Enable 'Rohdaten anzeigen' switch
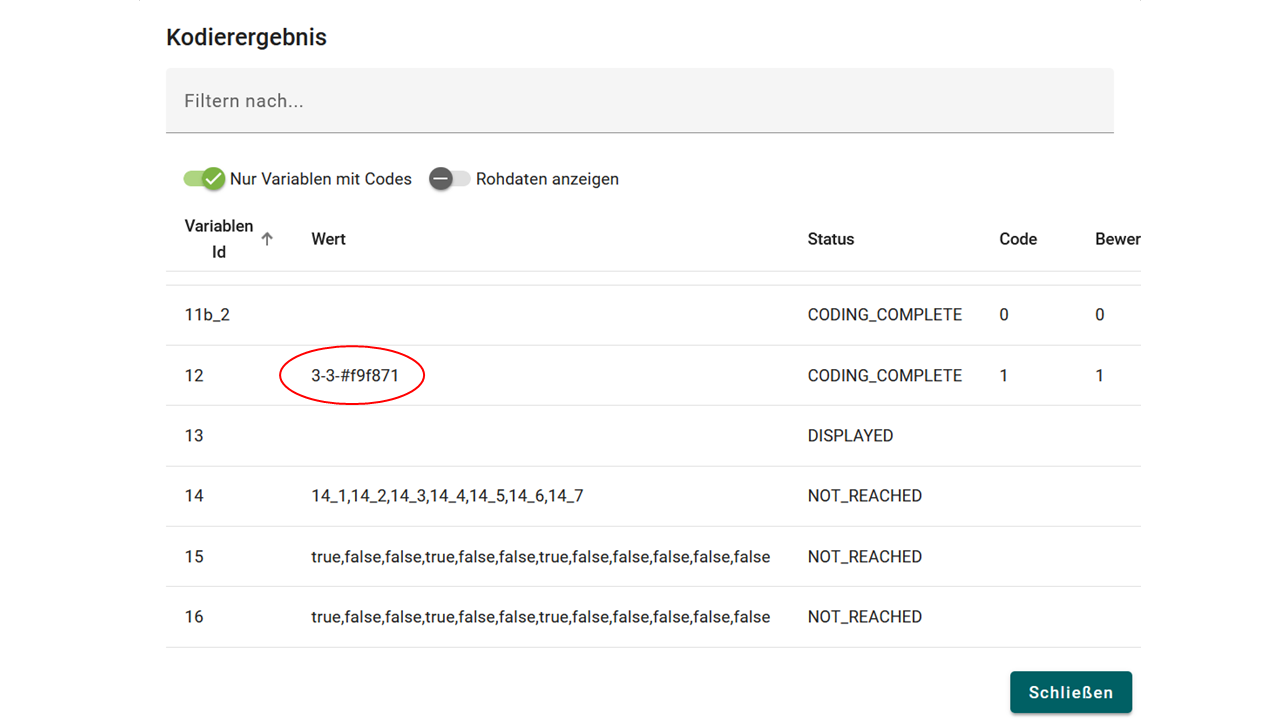Screen dimensions: 1280x720 click(x=450, y=179)
